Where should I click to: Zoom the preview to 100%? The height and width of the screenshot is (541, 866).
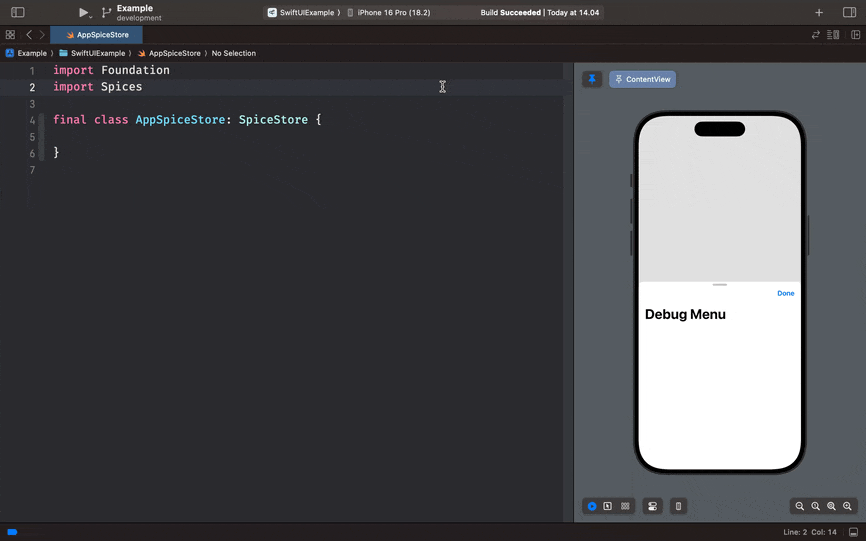[816, 507]
